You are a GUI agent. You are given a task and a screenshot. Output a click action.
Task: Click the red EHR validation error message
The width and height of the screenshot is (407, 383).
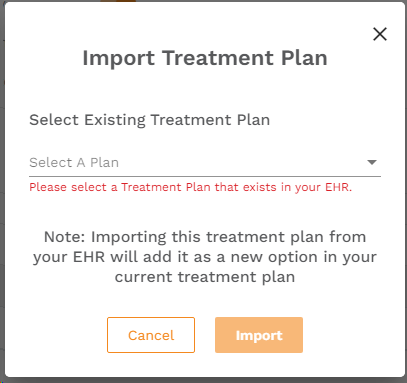(191, 187)
